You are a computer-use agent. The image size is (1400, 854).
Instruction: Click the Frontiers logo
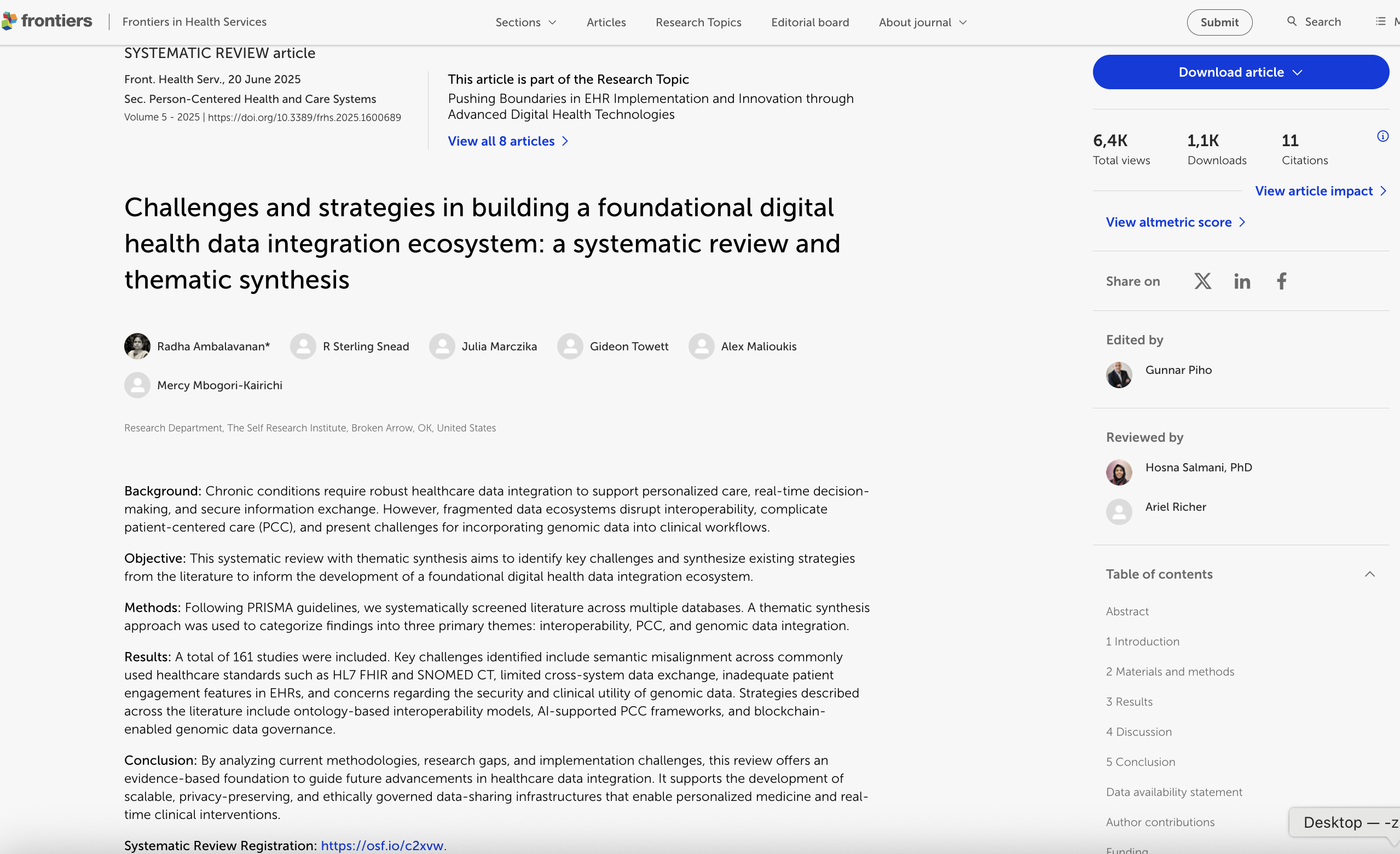[47, 21]
